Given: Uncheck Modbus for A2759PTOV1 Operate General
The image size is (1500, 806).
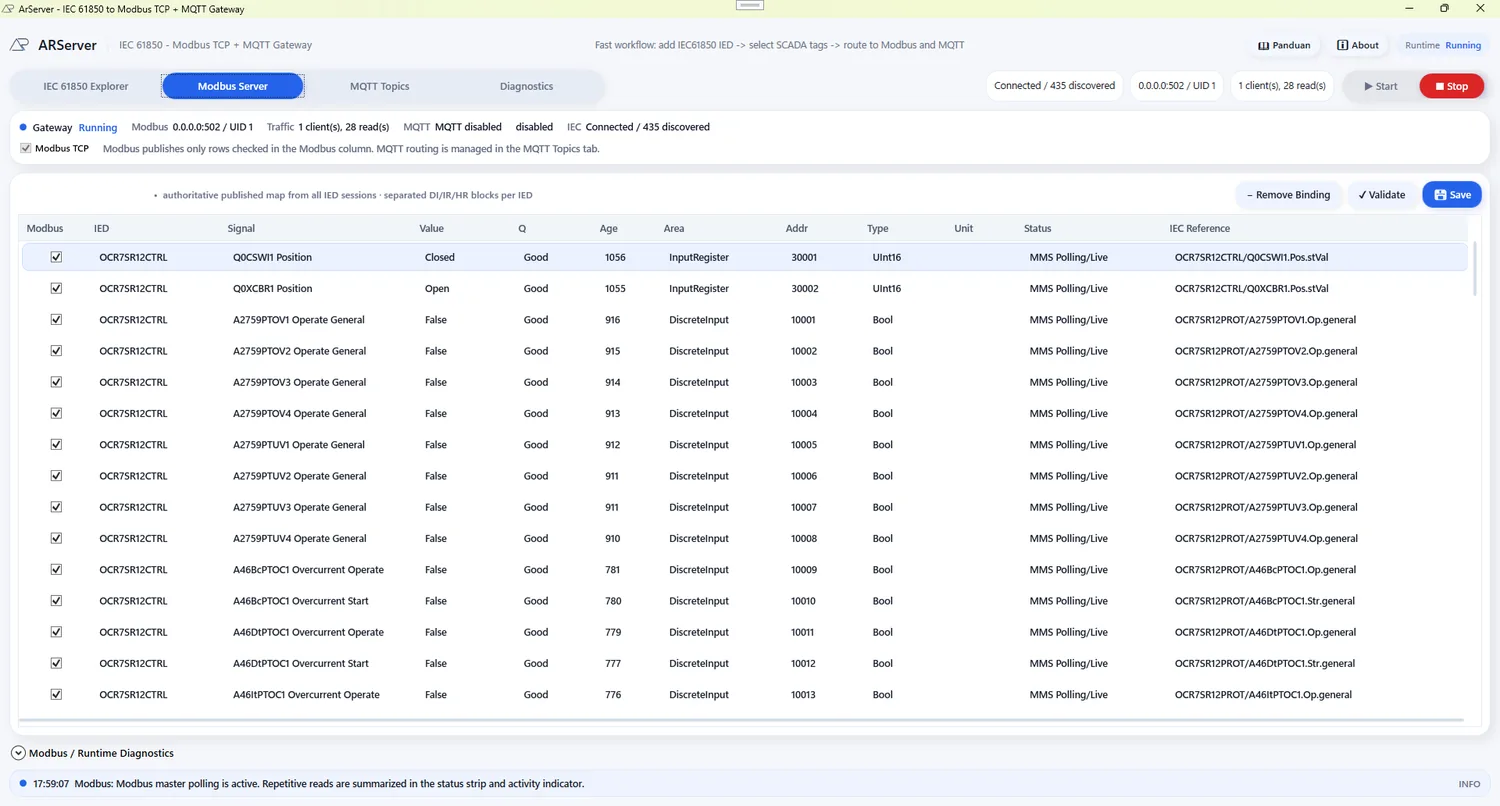Looking at the screenshot, I should [x=56, y=320].
